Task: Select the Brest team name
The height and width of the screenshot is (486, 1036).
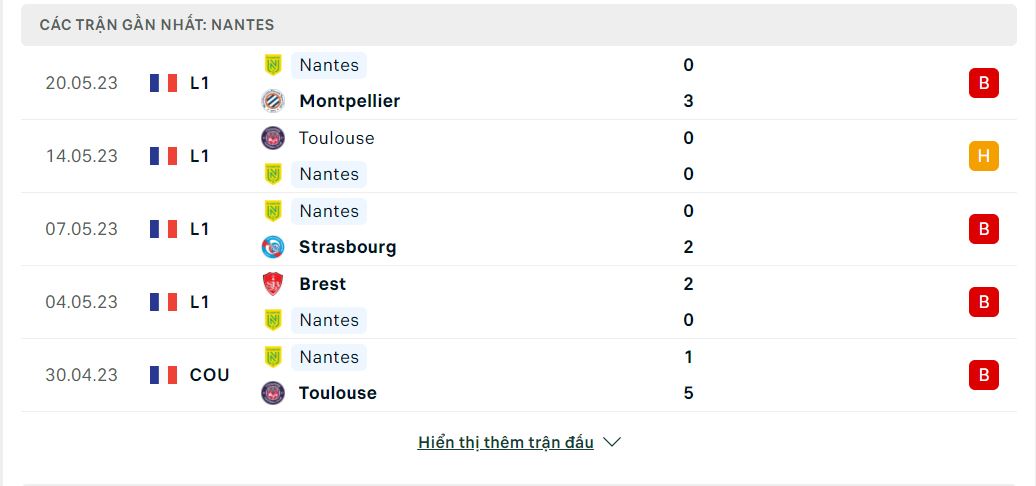Action: [322, 284]
